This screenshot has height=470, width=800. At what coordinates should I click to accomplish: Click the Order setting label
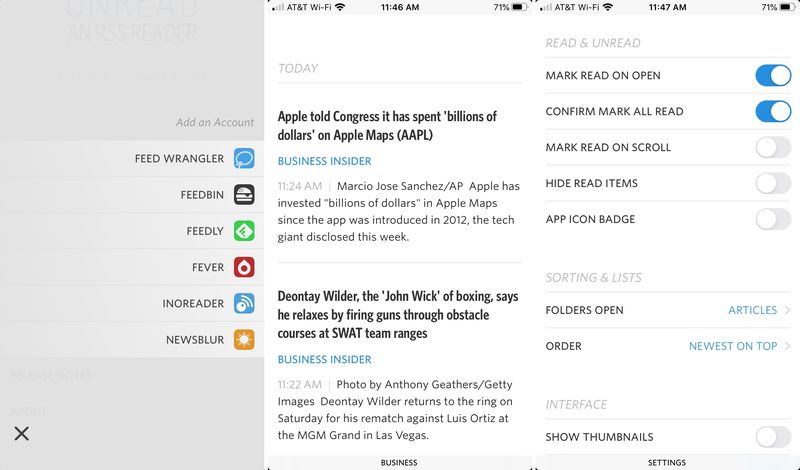(x=563, y=346)
